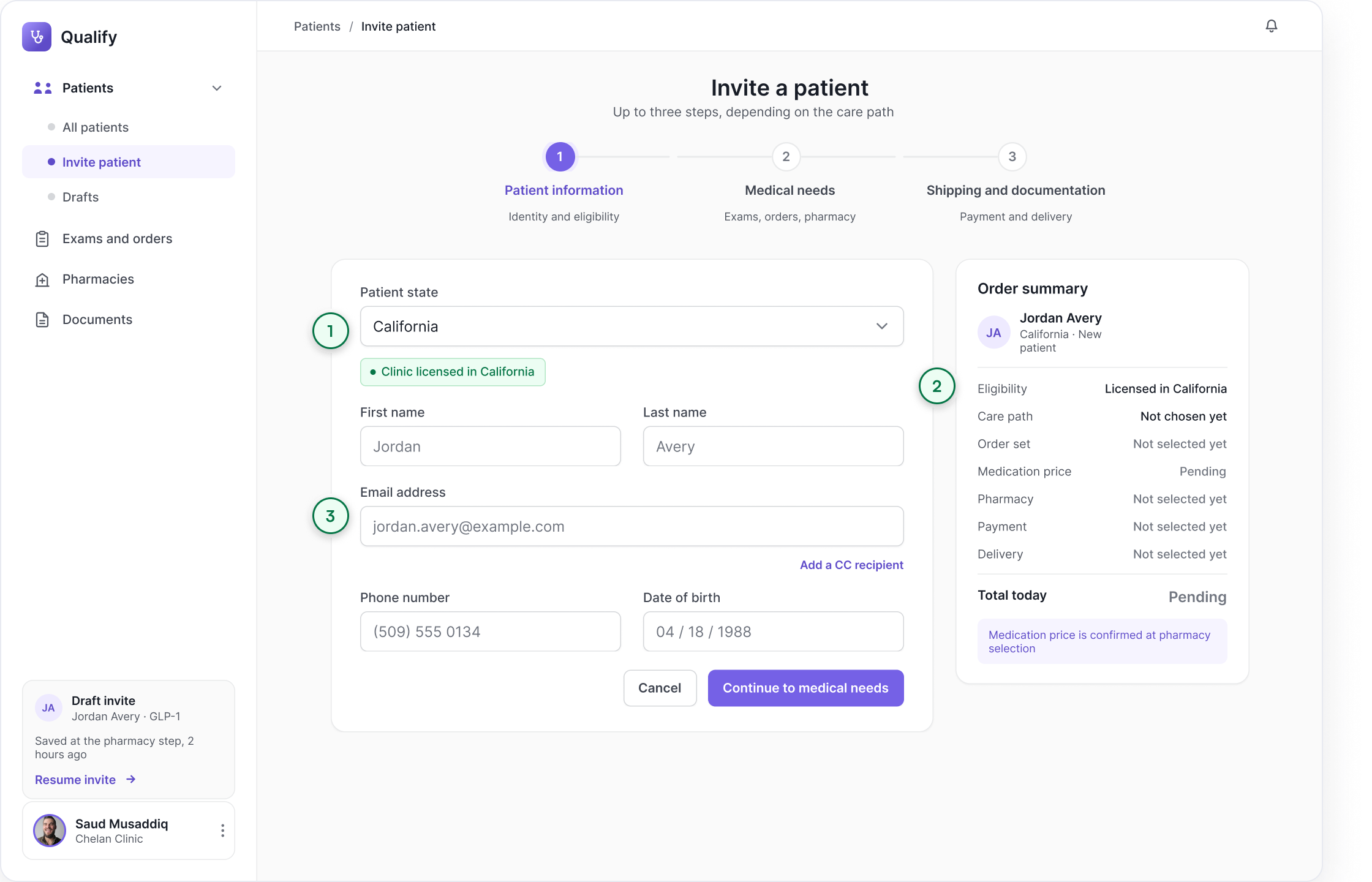Image resolution: width=1372 pixels, height=882 pixels.
Task: Click the JA avatar in Order summary
Action: [993, 333]
